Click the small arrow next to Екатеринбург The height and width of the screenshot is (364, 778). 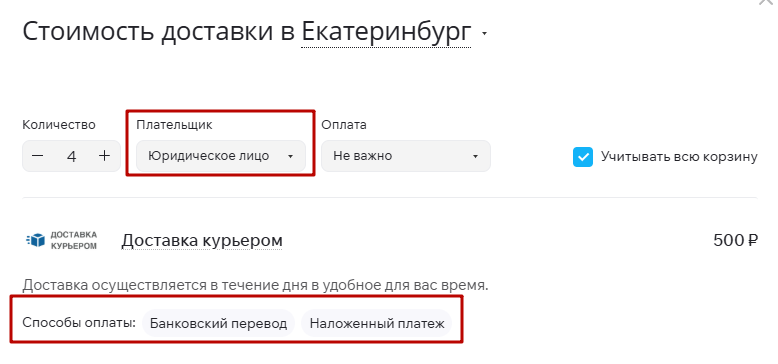click(485, 34)
